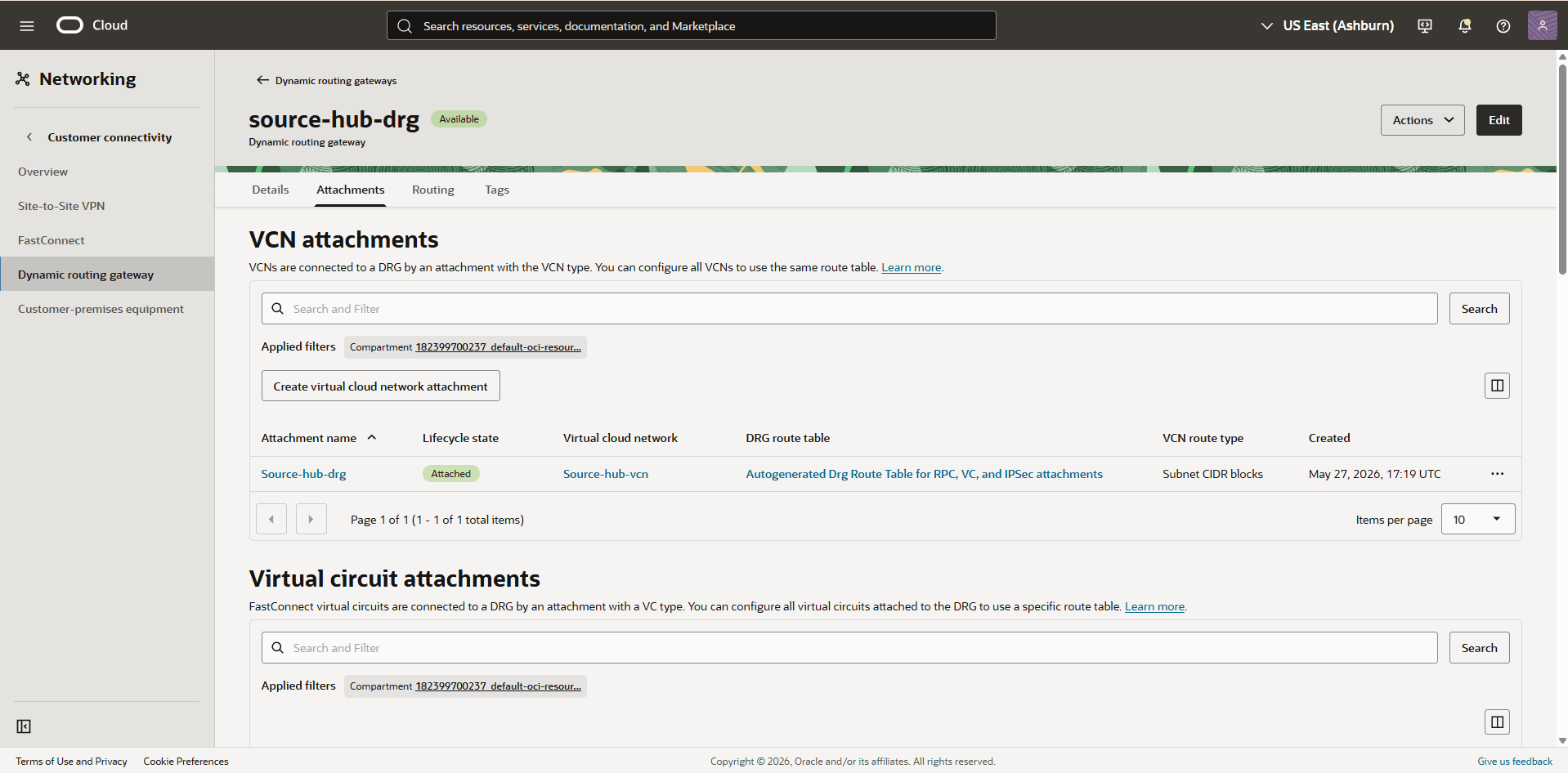Viewport: 1568px width, 773px height.
Task: Focus the global search resources field
Action: tap(691, 25)
